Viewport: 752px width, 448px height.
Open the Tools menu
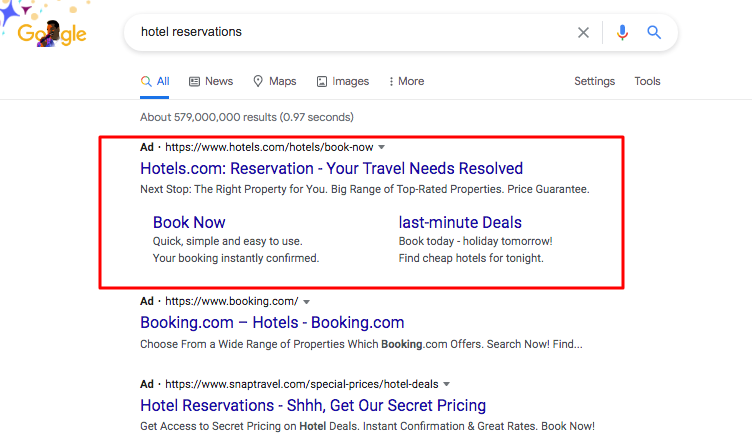coord(647,81)
